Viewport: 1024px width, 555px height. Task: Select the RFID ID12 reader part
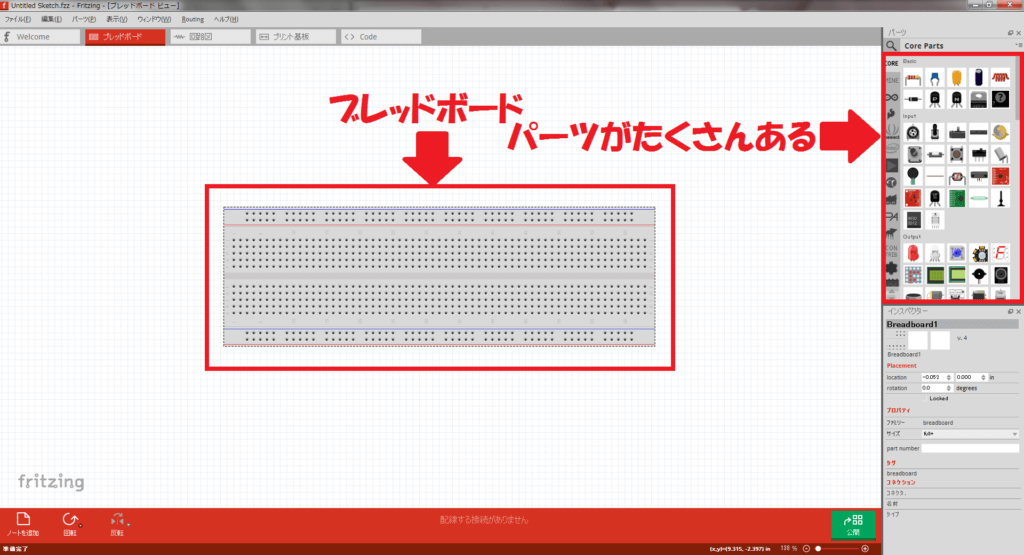[913, 220]
